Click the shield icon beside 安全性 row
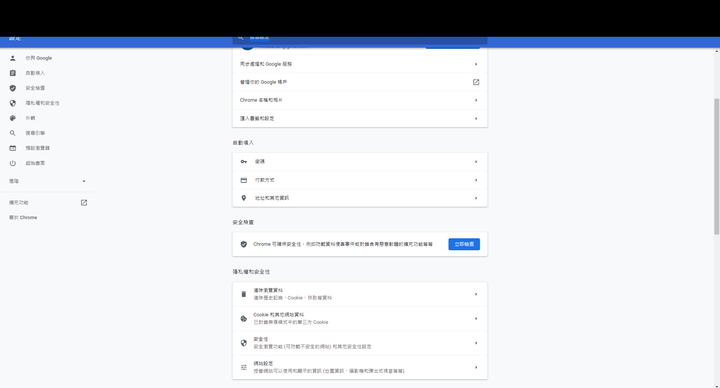Image resolution: width=720 pixels, height=388 pixels. click(x=244, y=343)
